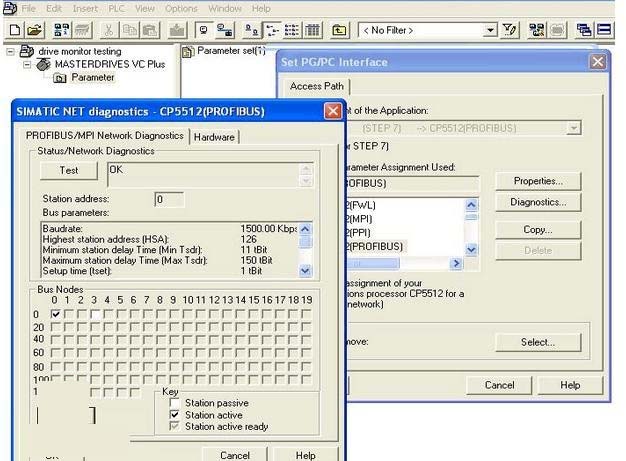The image size is (626, 461).
Task: Click the Select... button
Action: pyautogui.click(x=538, y=342)
